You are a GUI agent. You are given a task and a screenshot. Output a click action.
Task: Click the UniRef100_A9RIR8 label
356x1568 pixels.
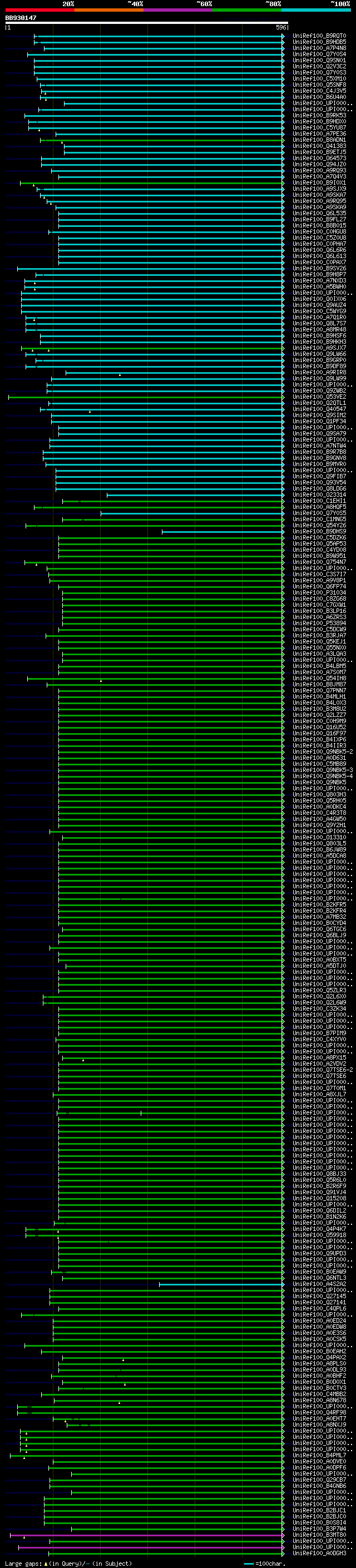point(319,373)
